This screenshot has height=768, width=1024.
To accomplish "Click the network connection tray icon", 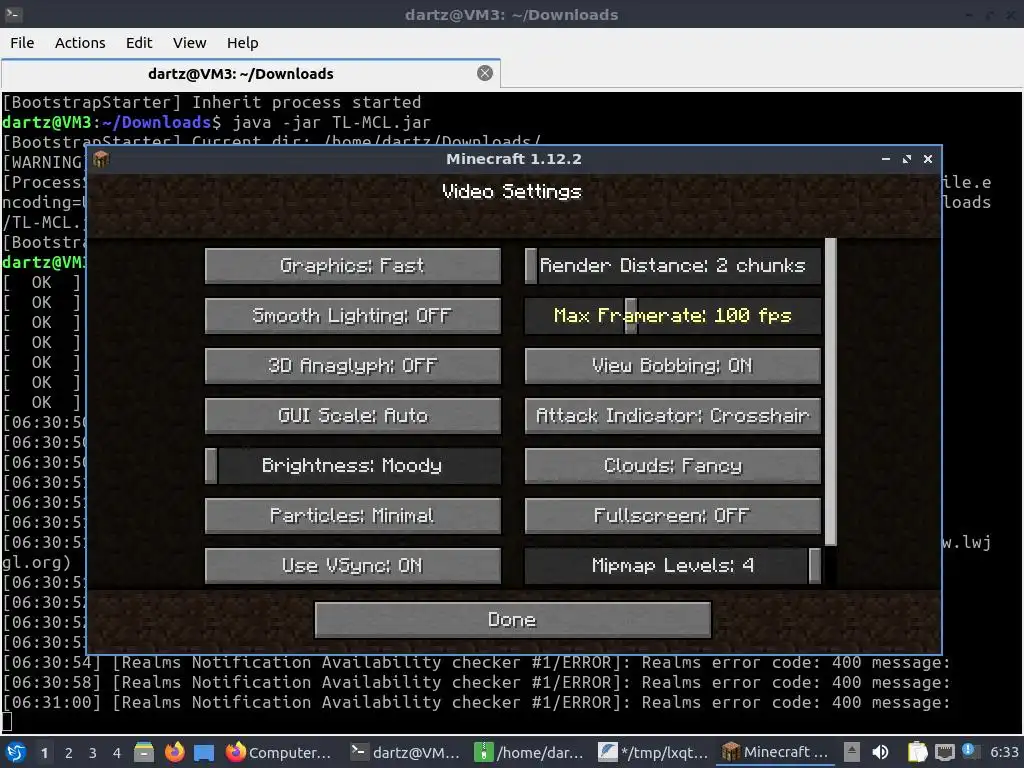I will (x=944, y=753).
